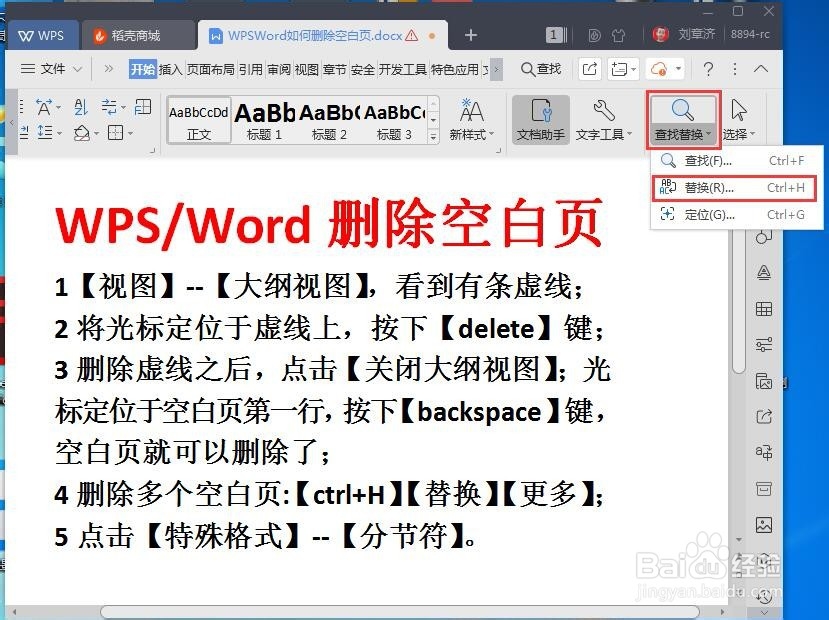Click the archive box icon in the sidebar
829x620 pixels.
click(x=763, y=488)
